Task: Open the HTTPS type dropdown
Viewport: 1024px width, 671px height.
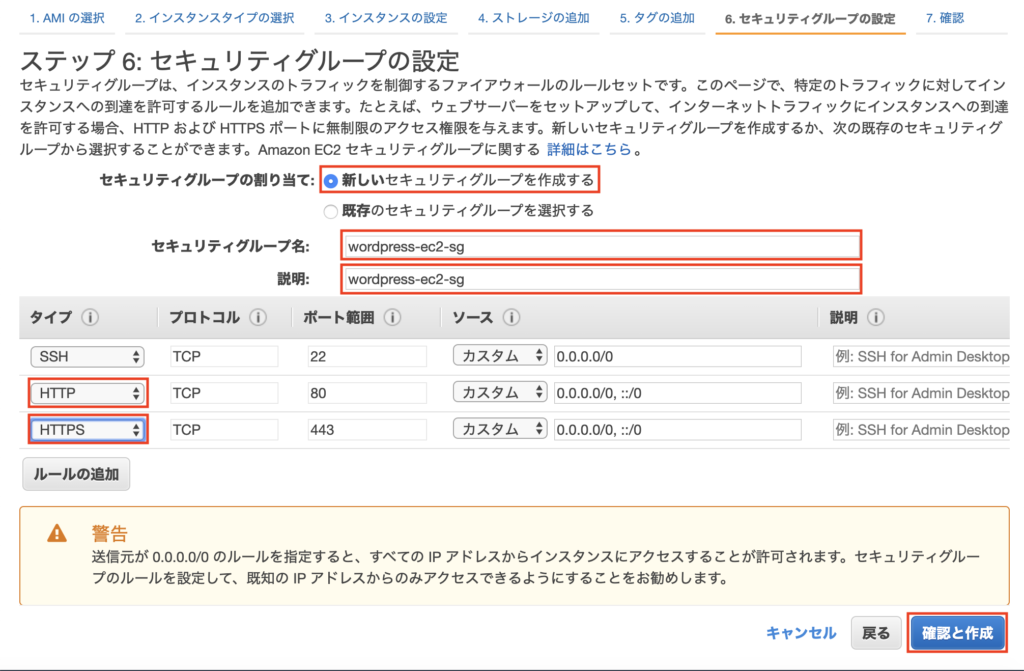Action: tap(87, 430)
